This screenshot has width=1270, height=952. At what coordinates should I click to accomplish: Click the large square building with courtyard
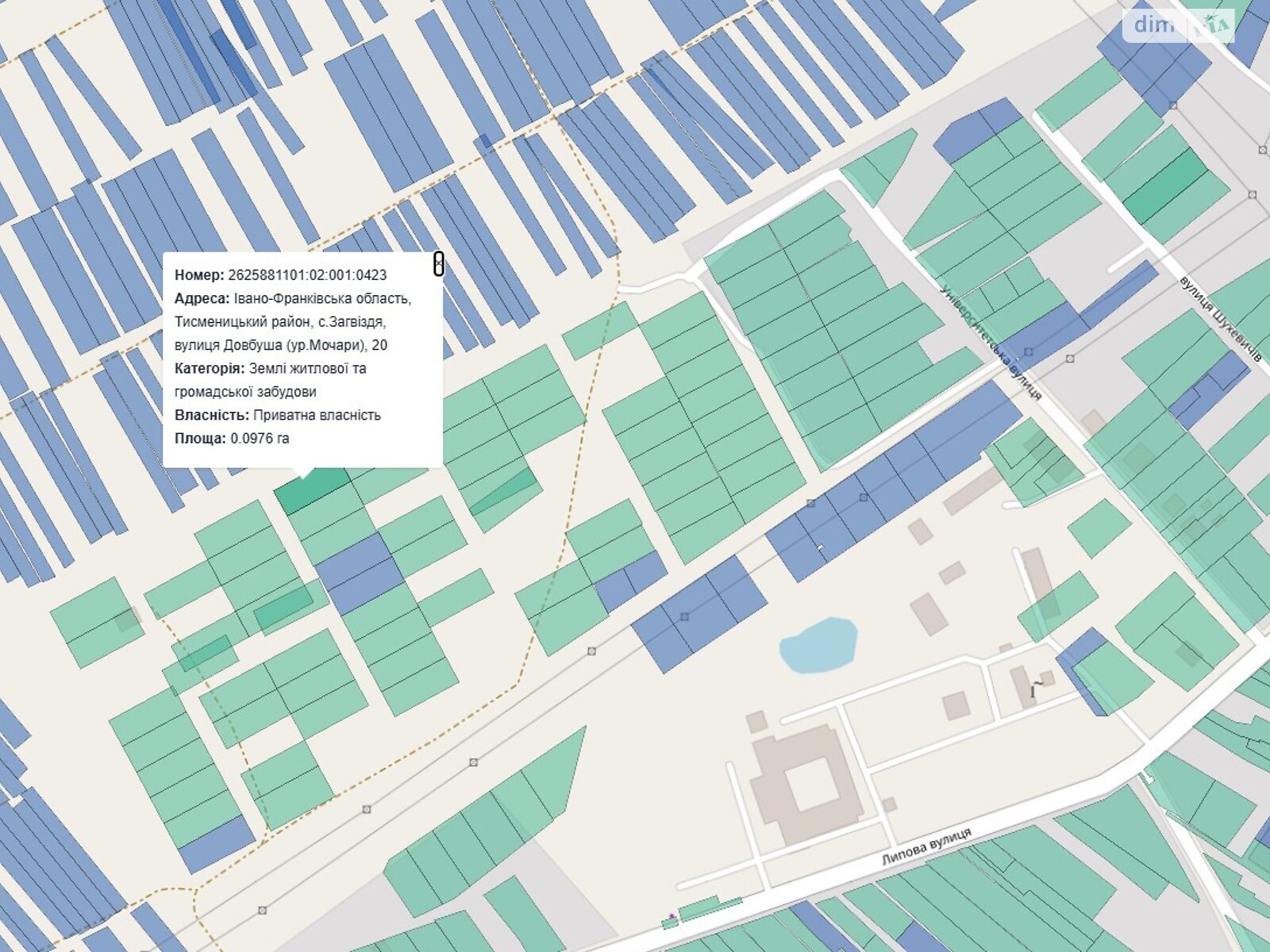coord(806,785)
